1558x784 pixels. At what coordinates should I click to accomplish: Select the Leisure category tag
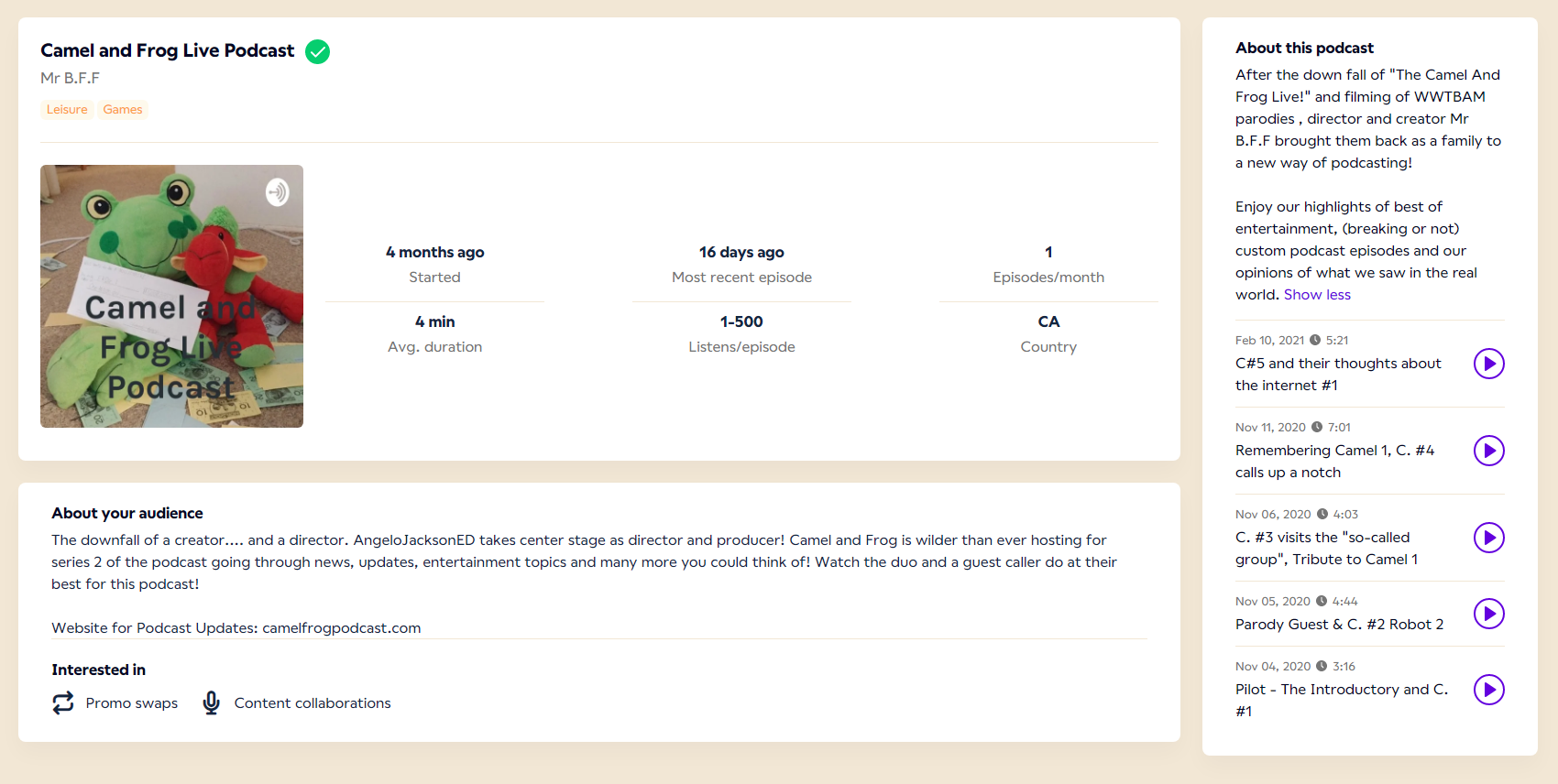tap(67, 110)
